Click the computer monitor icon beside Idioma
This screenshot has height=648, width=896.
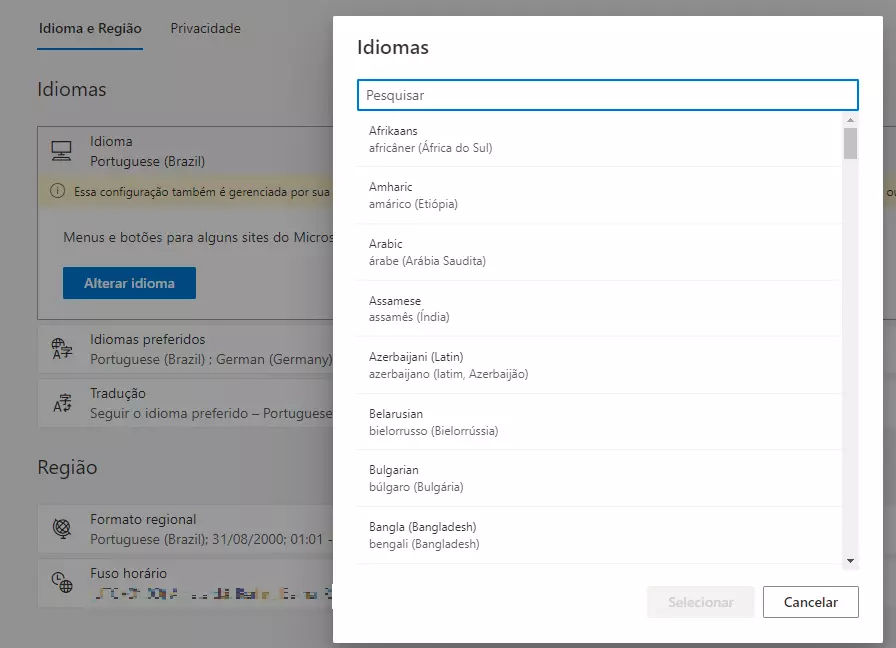(62, 151)
